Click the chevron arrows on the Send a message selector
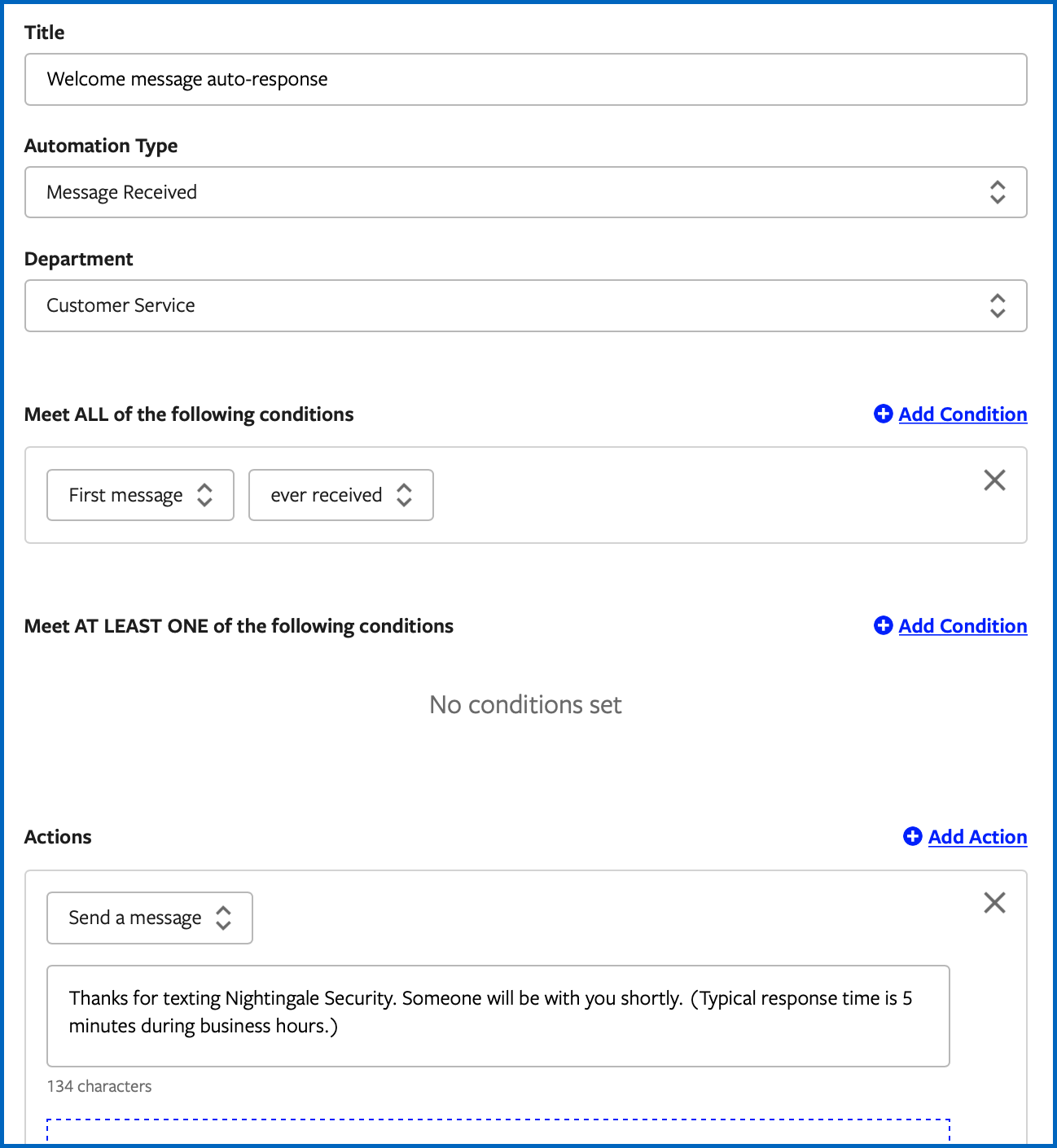The width and height of the screenshot is (1057, 1148). (223, 918)
